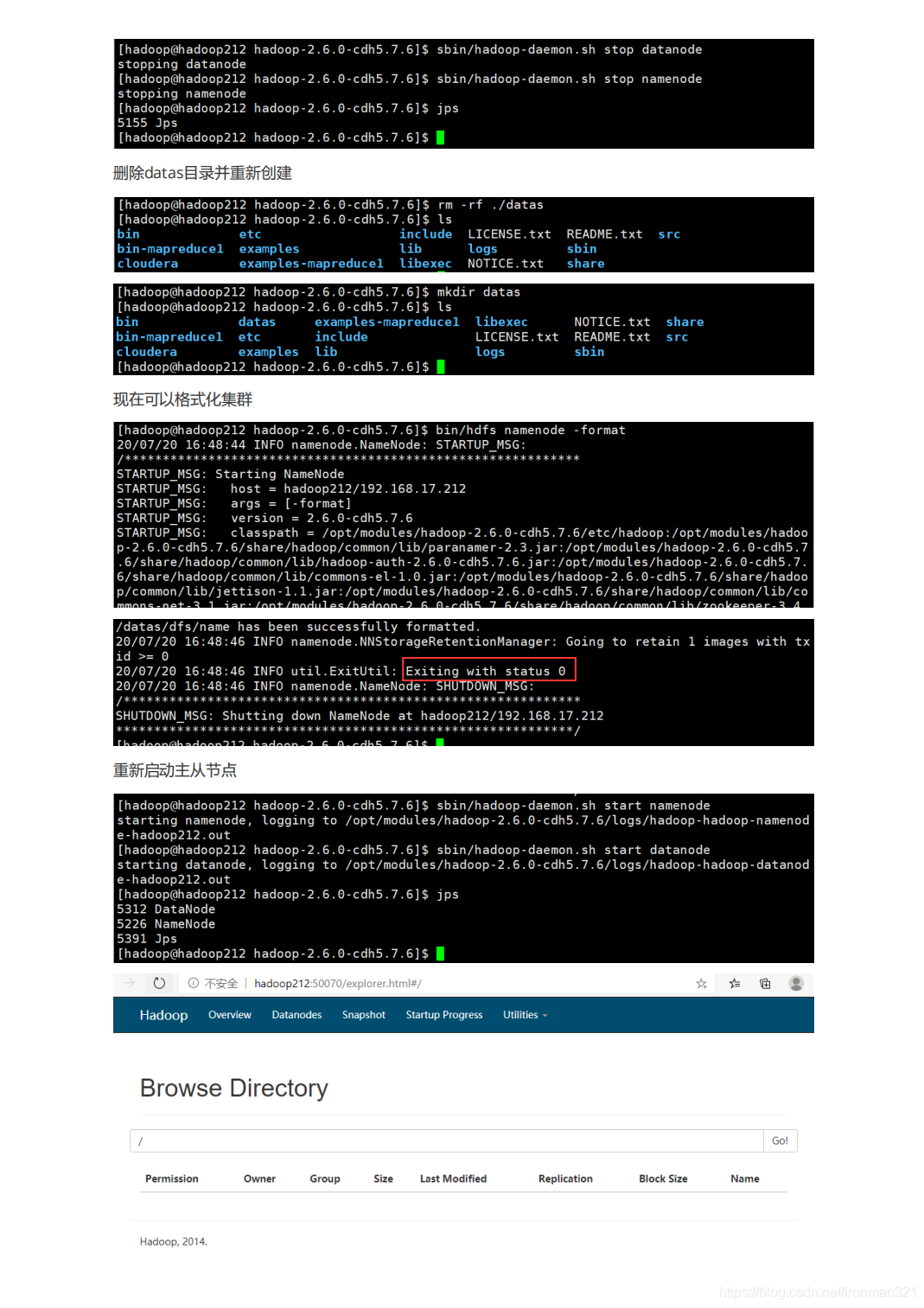The image size is (924, 1308).
Task: Add page to favorites star icon
Action: tap(701, 983)
